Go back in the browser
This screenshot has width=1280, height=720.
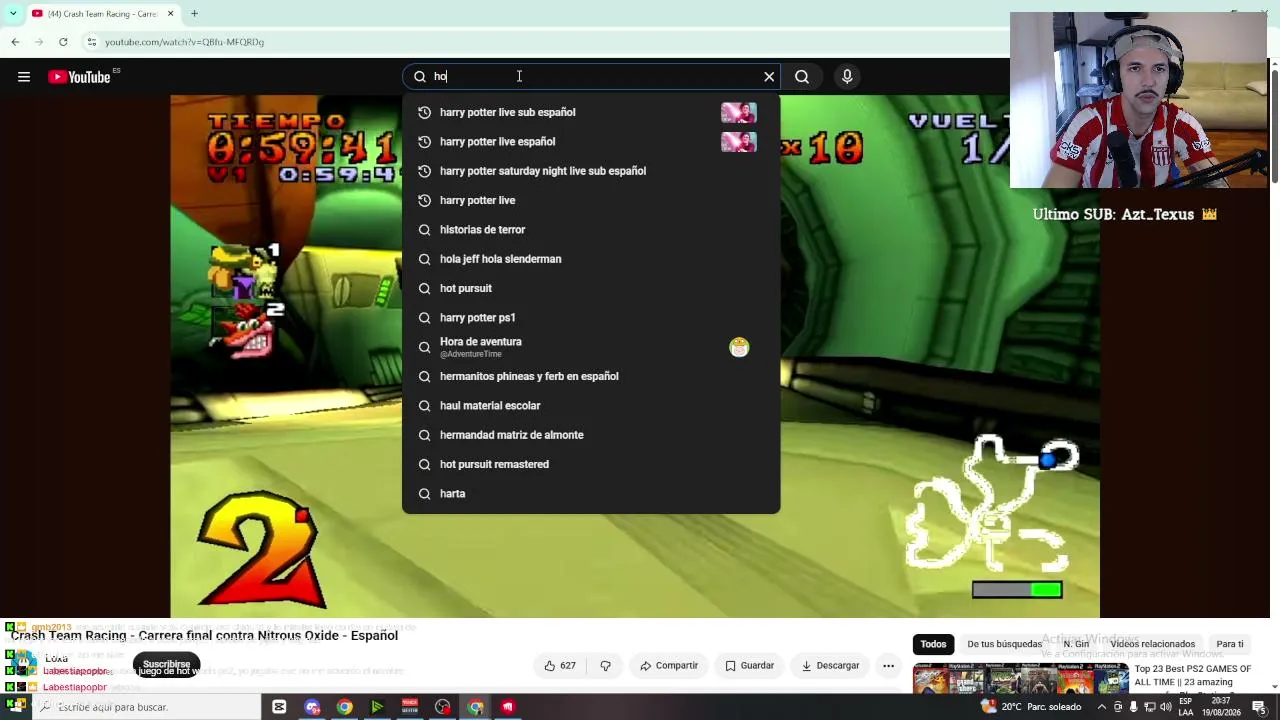15,42
